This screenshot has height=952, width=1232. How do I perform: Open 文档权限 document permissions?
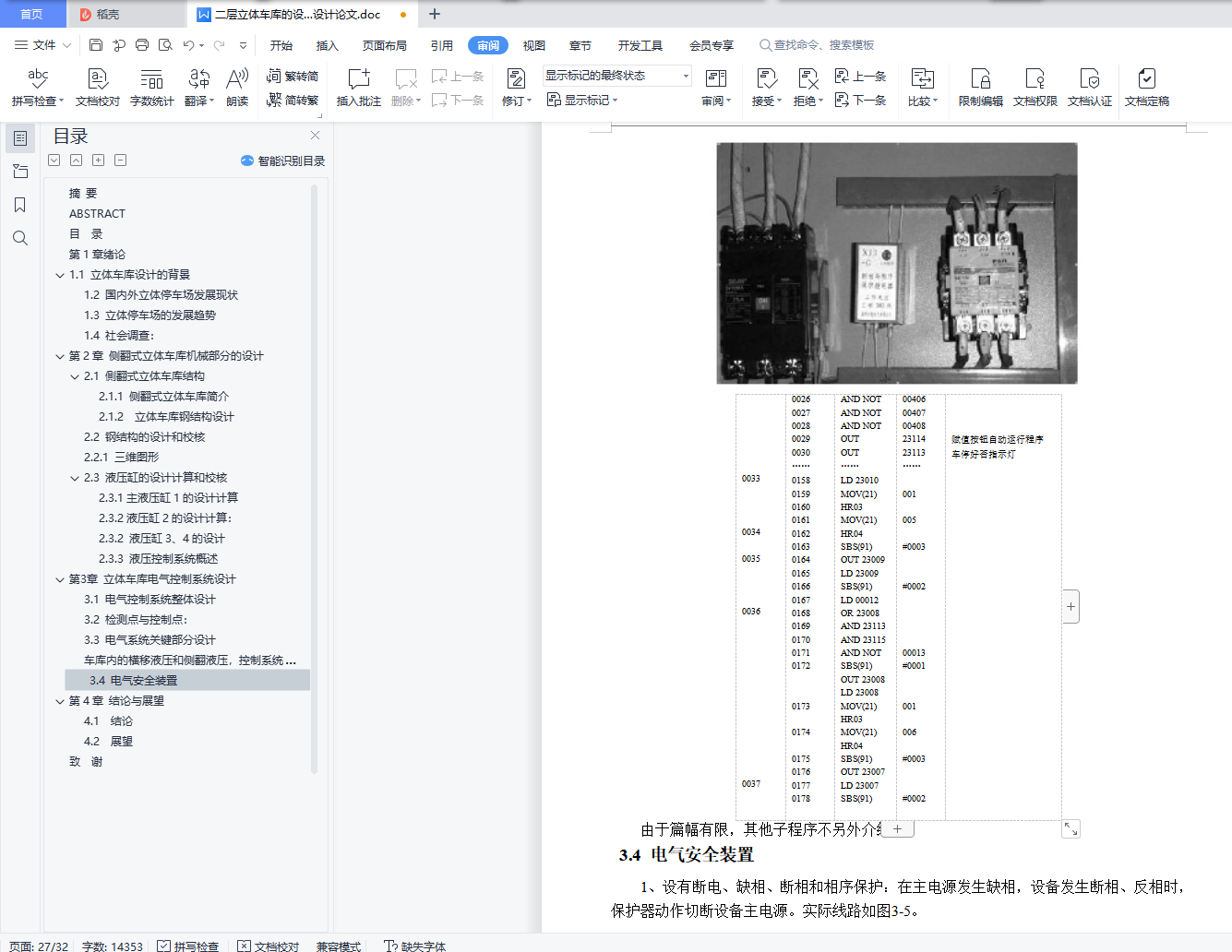click(1035, 88)
